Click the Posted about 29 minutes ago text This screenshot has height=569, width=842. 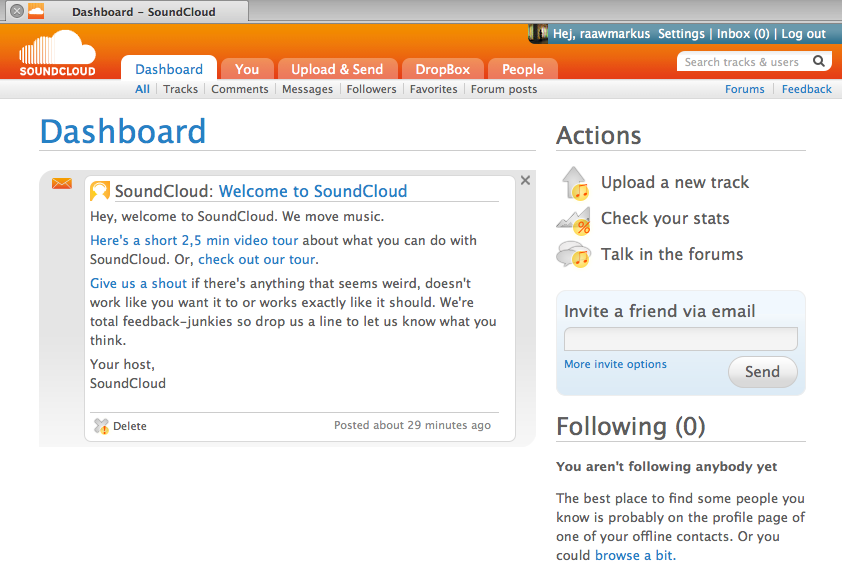[412, 425]
